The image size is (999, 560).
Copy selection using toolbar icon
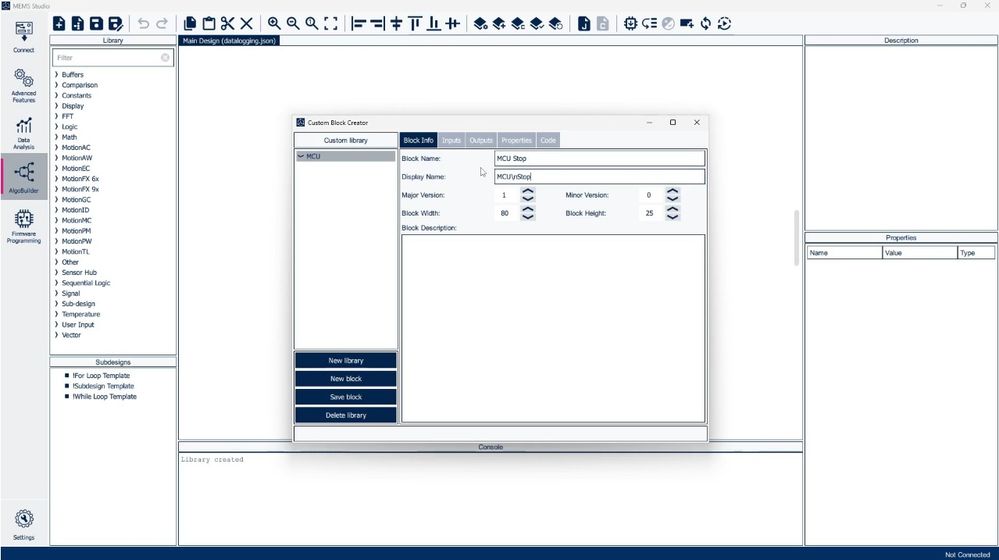click(190, 24)
